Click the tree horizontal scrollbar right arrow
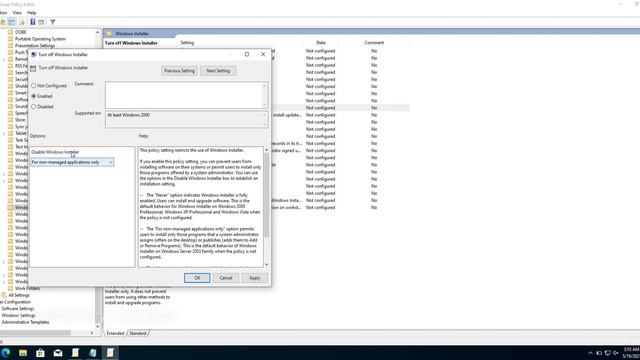 (x=92, y=333)
